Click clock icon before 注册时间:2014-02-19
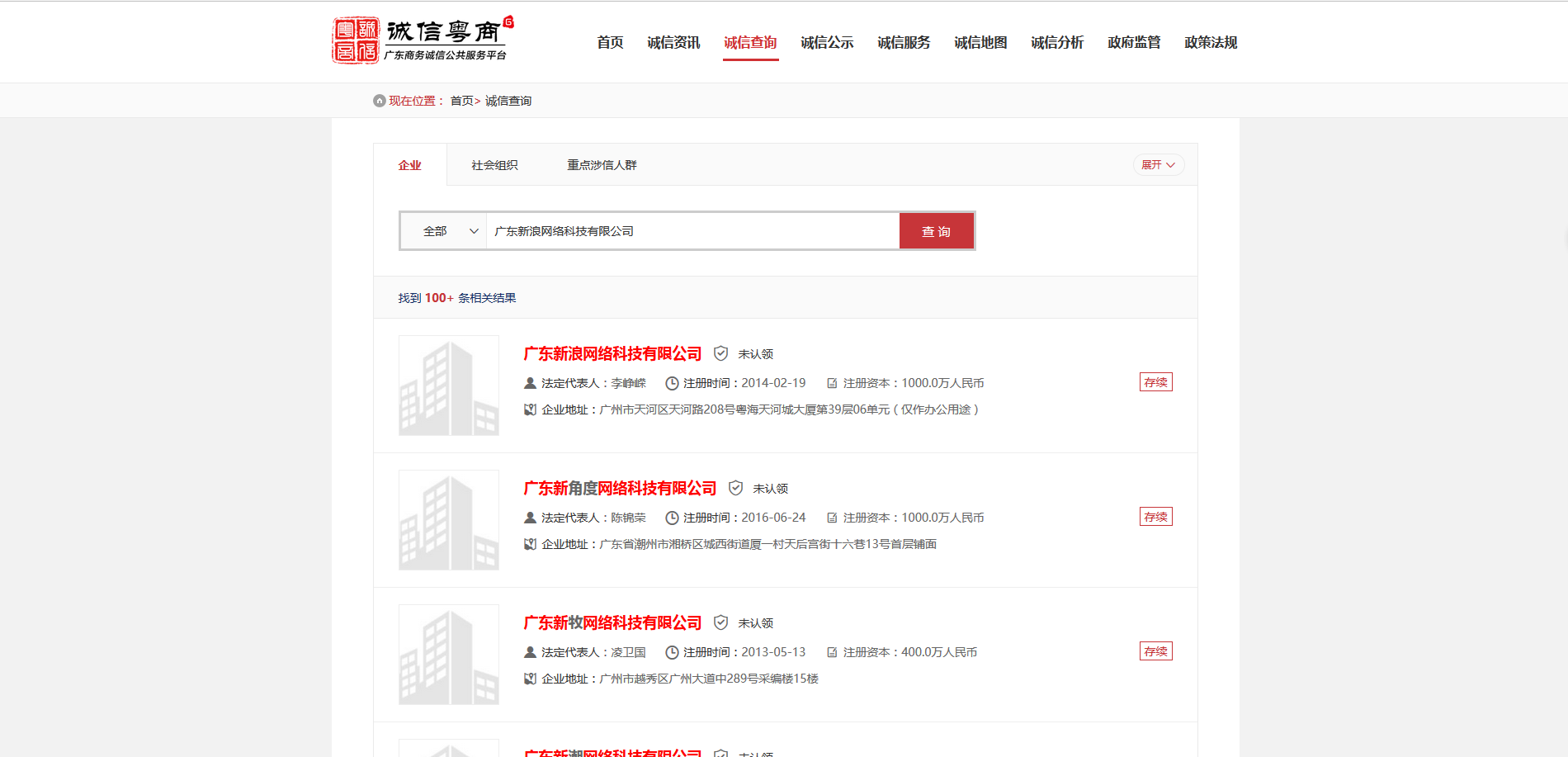 pyautogui.click(x=672, y=383)
